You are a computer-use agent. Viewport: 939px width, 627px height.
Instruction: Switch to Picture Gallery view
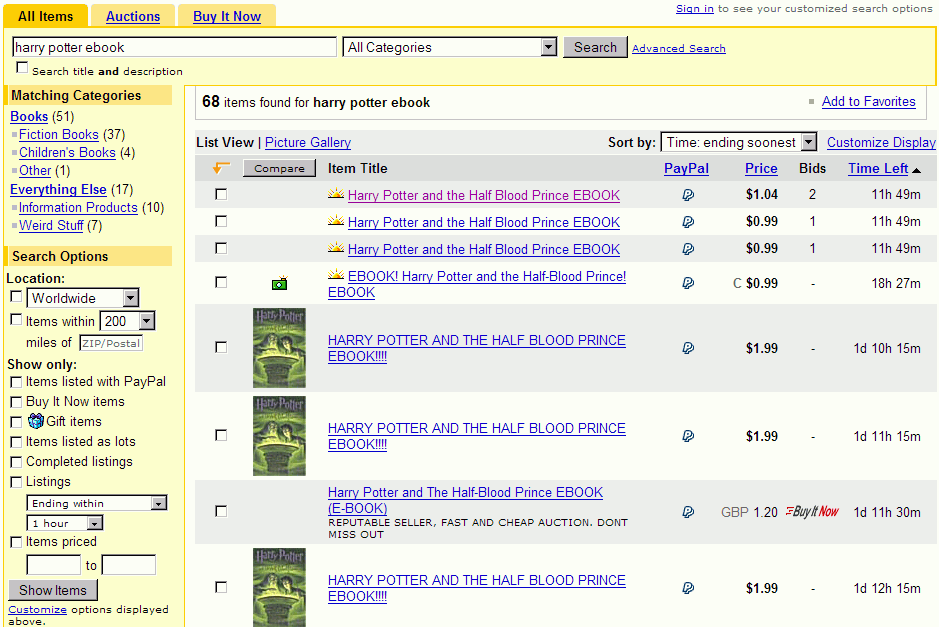(308, 143)
